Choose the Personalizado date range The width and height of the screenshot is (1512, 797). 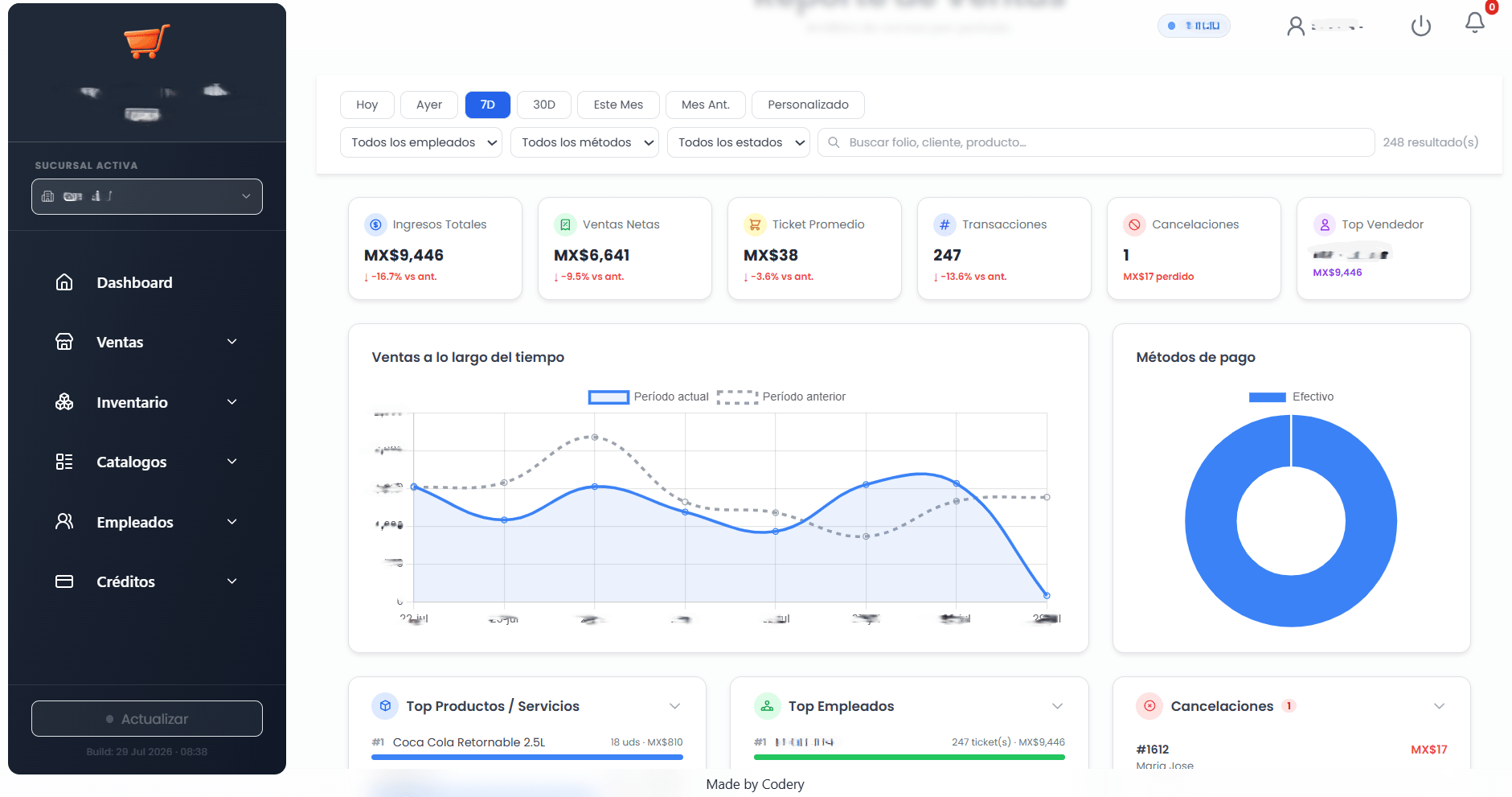point(808,105)
